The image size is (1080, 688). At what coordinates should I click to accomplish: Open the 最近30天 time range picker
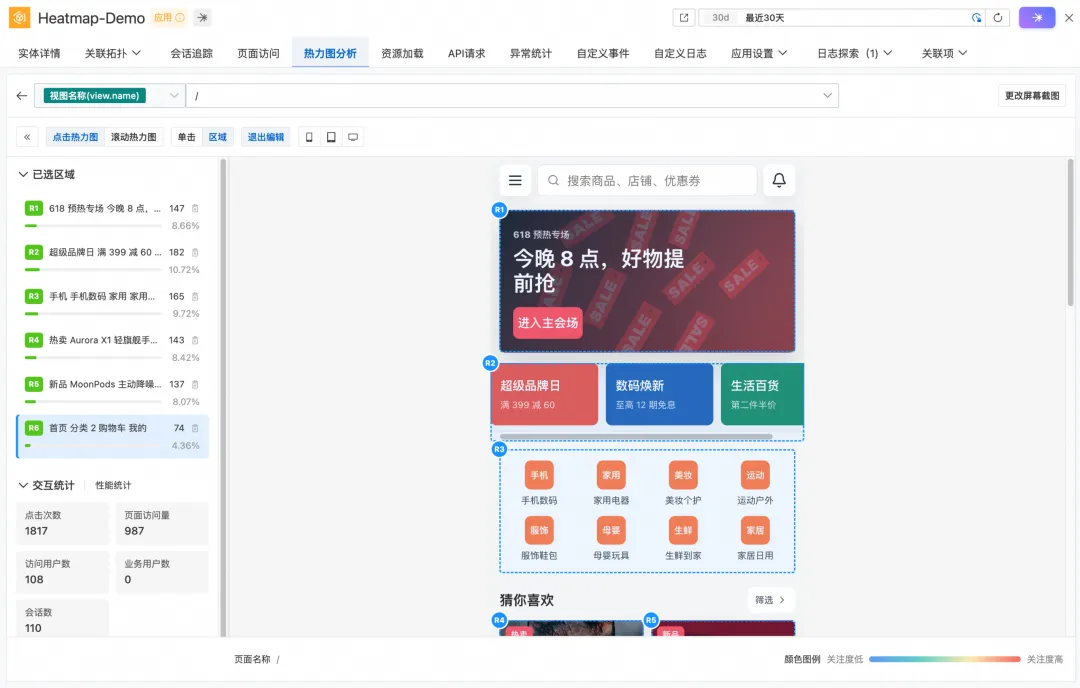pos(844,18)
